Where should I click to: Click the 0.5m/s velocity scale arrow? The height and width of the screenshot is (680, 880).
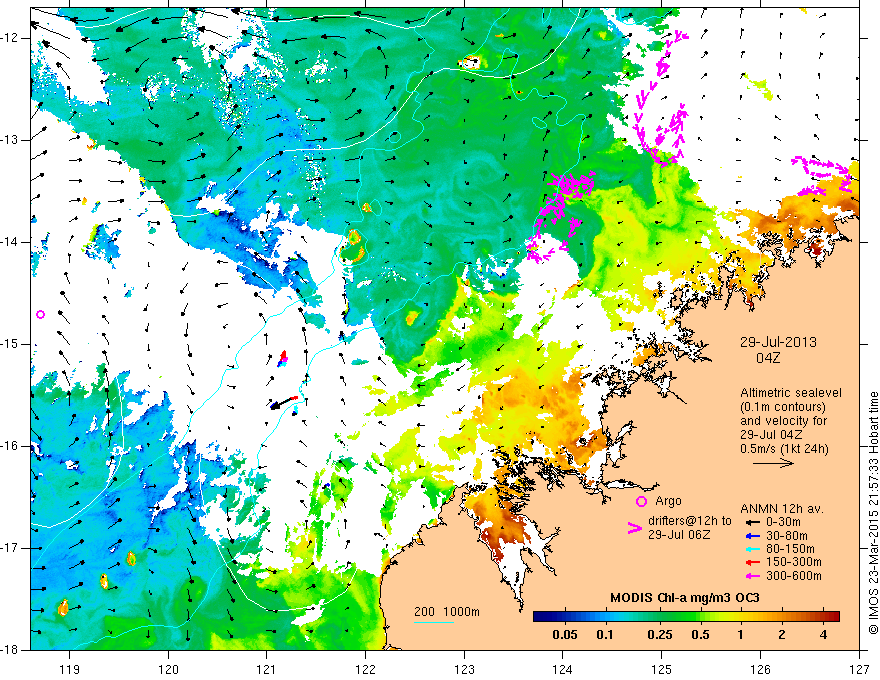coord(773,463)
